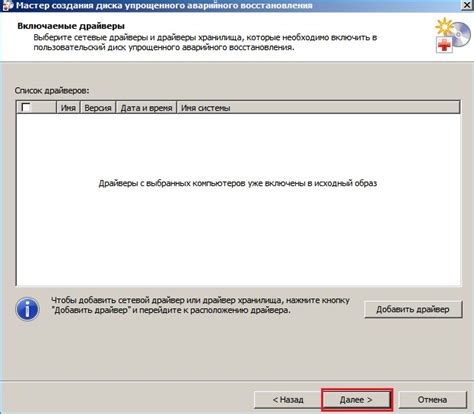The height and width of the screenshot is (414, 474).
Task: Click the wizard title bar text
Action: pyautogui.click(x=164, y=5)
